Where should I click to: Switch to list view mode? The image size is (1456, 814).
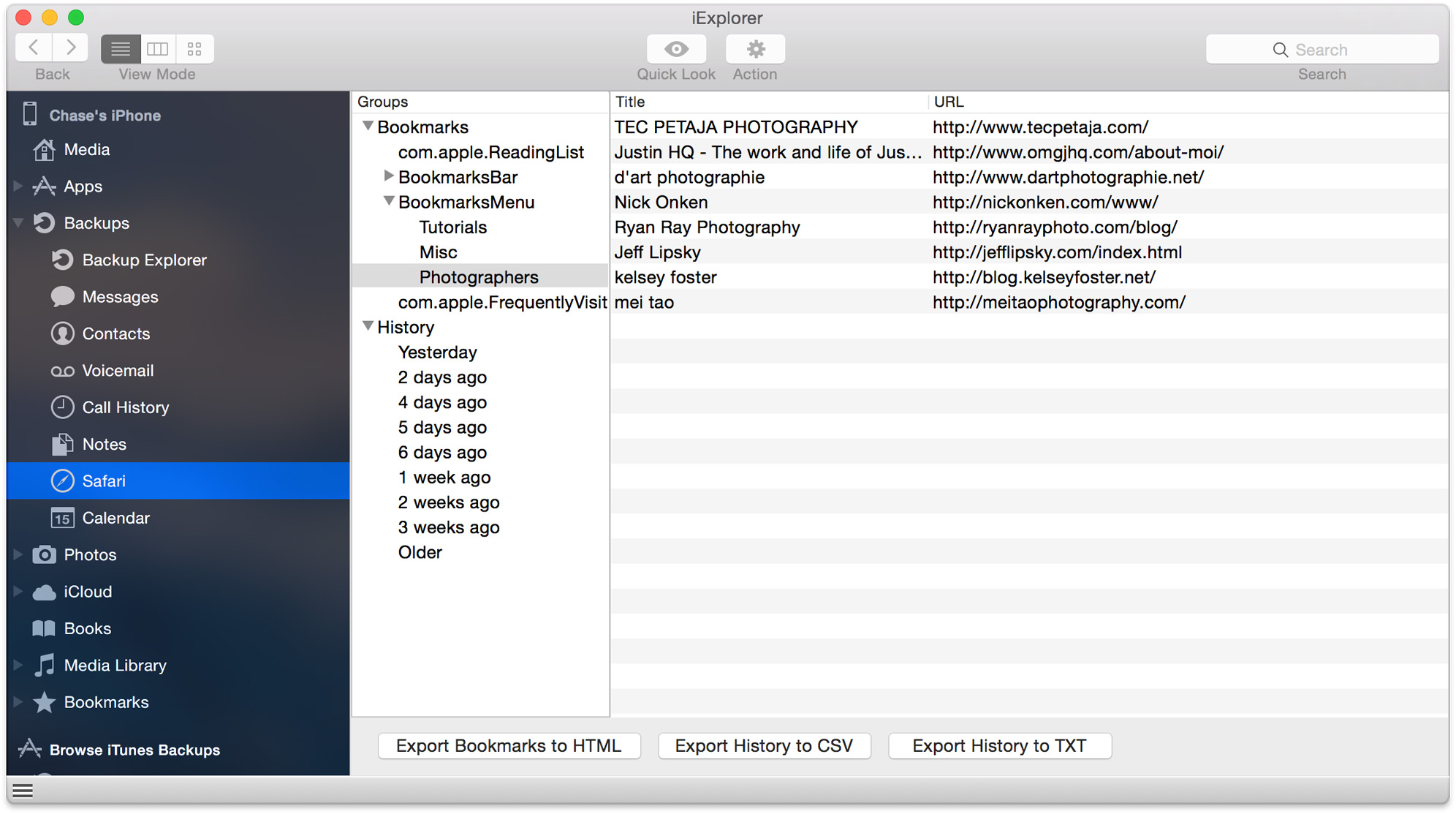point(121,49)
